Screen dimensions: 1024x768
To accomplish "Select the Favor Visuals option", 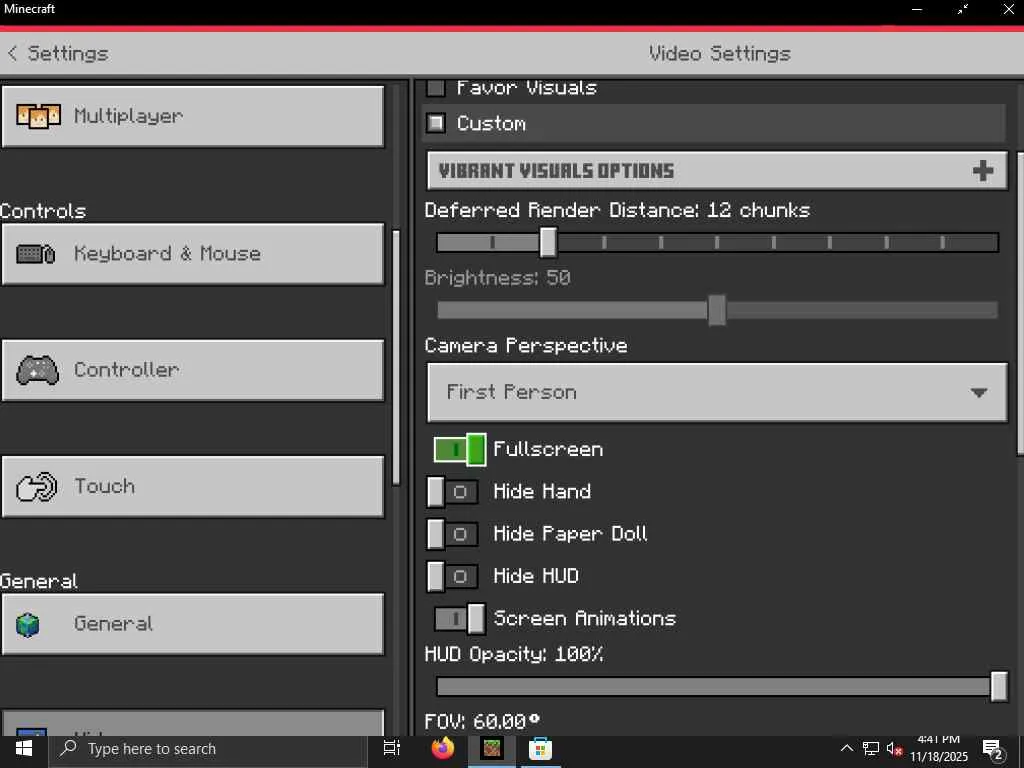I will point(436,88).
